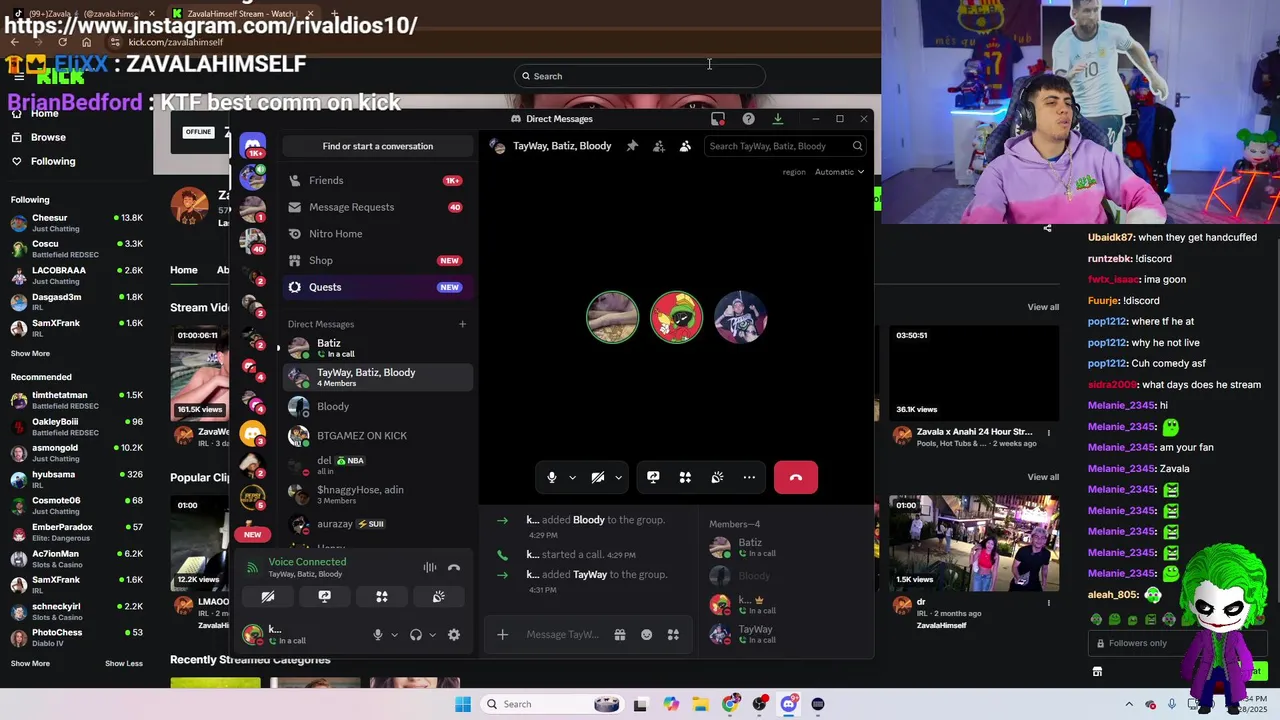The image size is (1280, 720).
Task: Click Show More under Following on Kick
Action: (30, 353)
